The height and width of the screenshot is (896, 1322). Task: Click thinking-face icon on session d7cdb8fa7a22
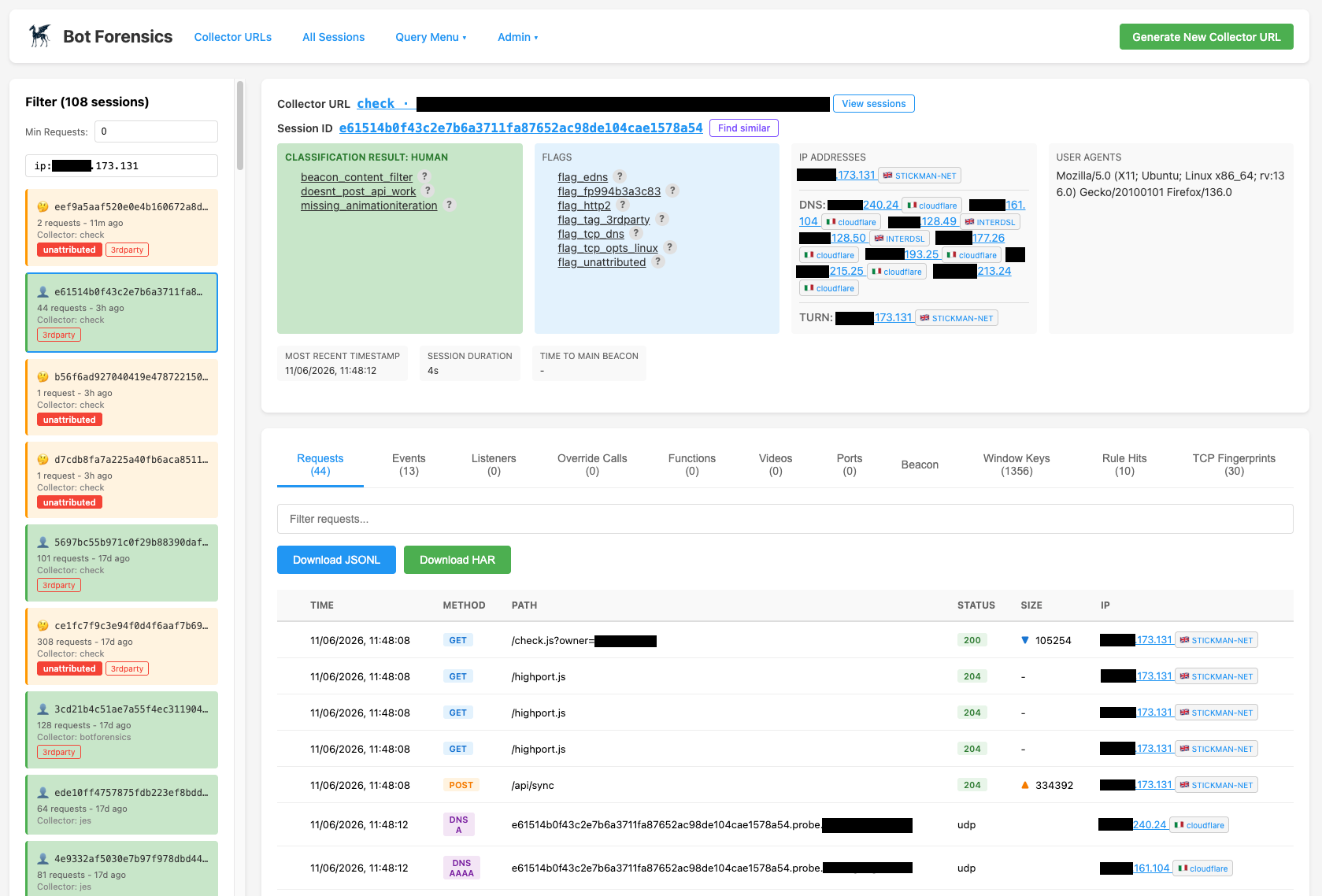pyautogui.click(x=43, y=460)
